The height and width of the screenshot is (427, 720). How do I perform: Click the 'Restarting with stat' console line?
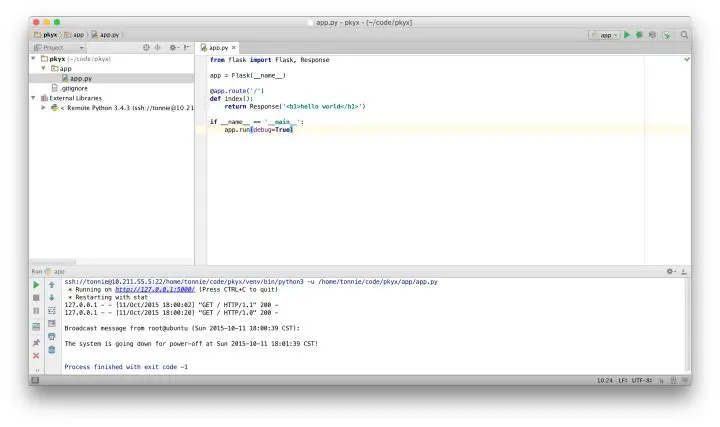click(108, 298)
